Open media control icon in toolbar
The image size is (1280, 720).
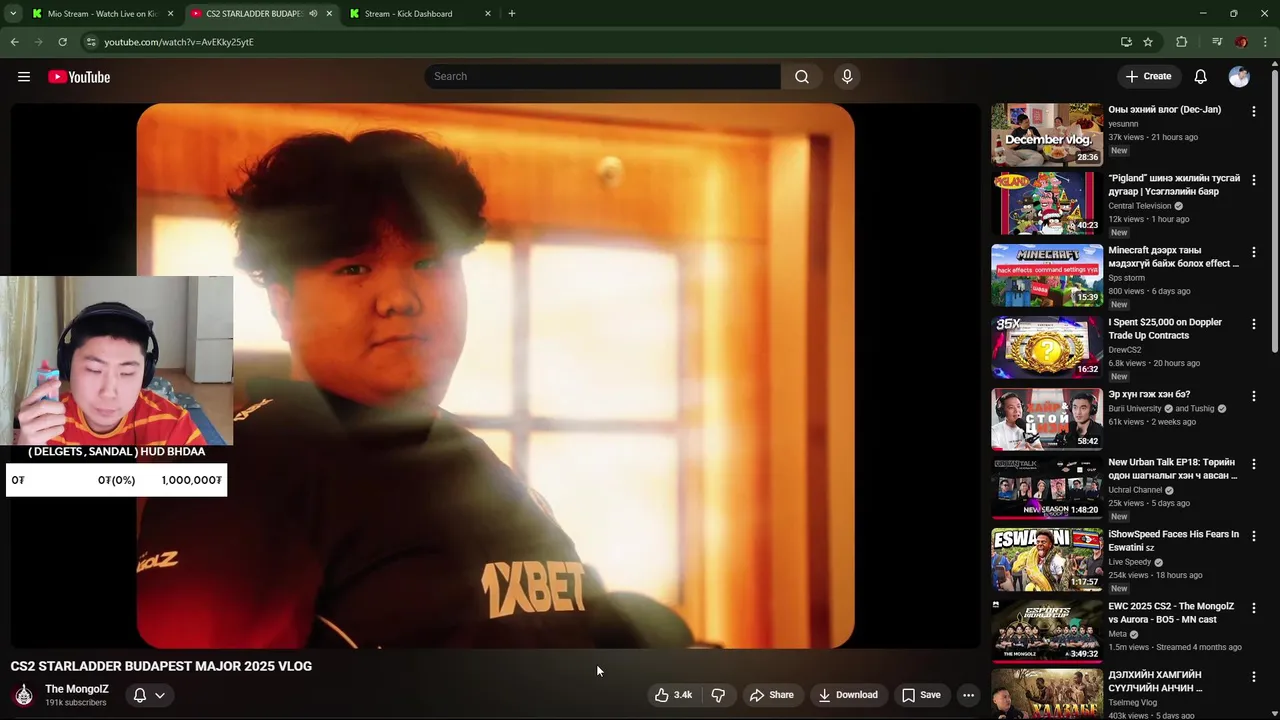tap(1217, 42)
